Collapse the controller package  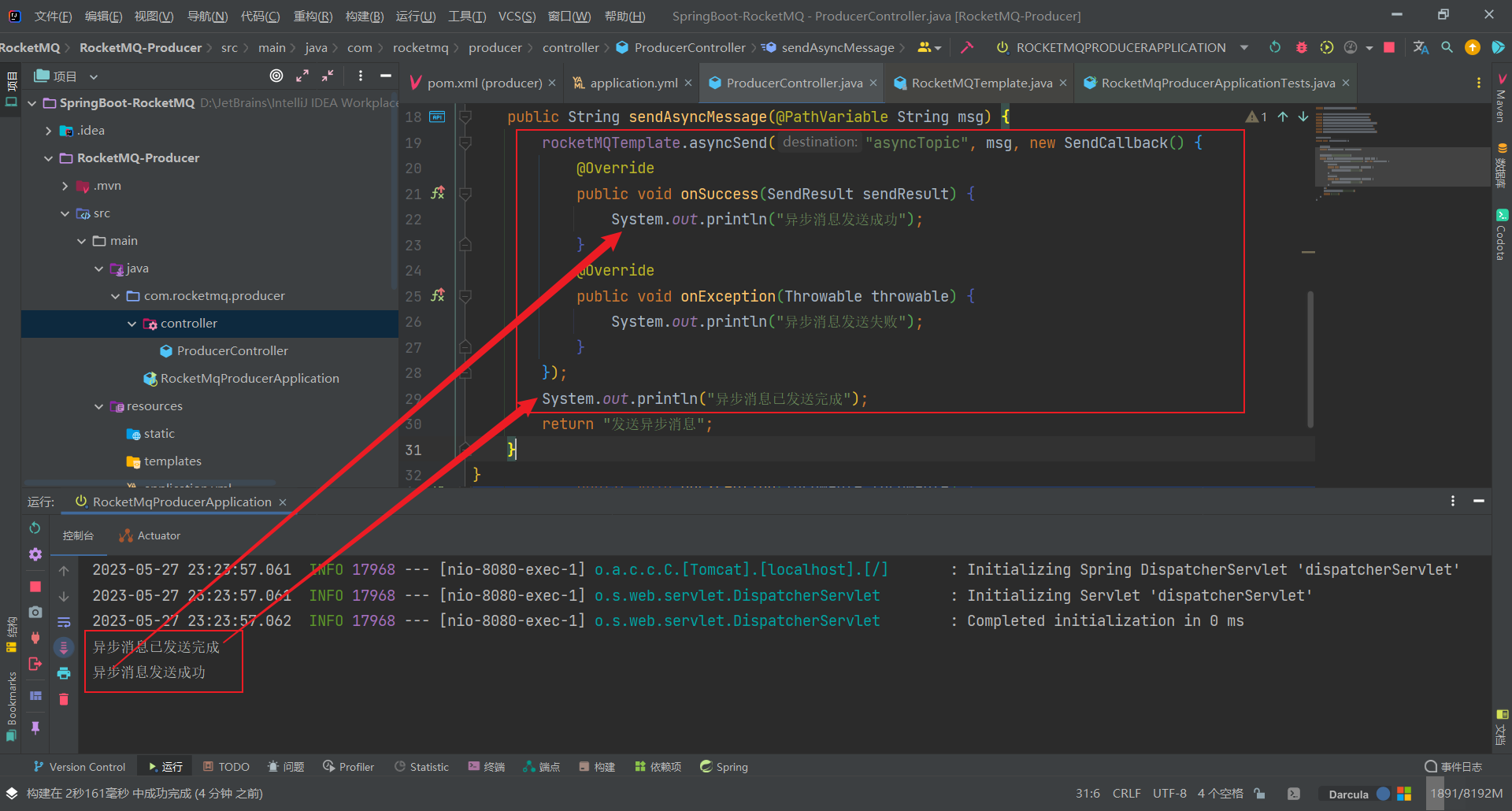coord(132,324)
